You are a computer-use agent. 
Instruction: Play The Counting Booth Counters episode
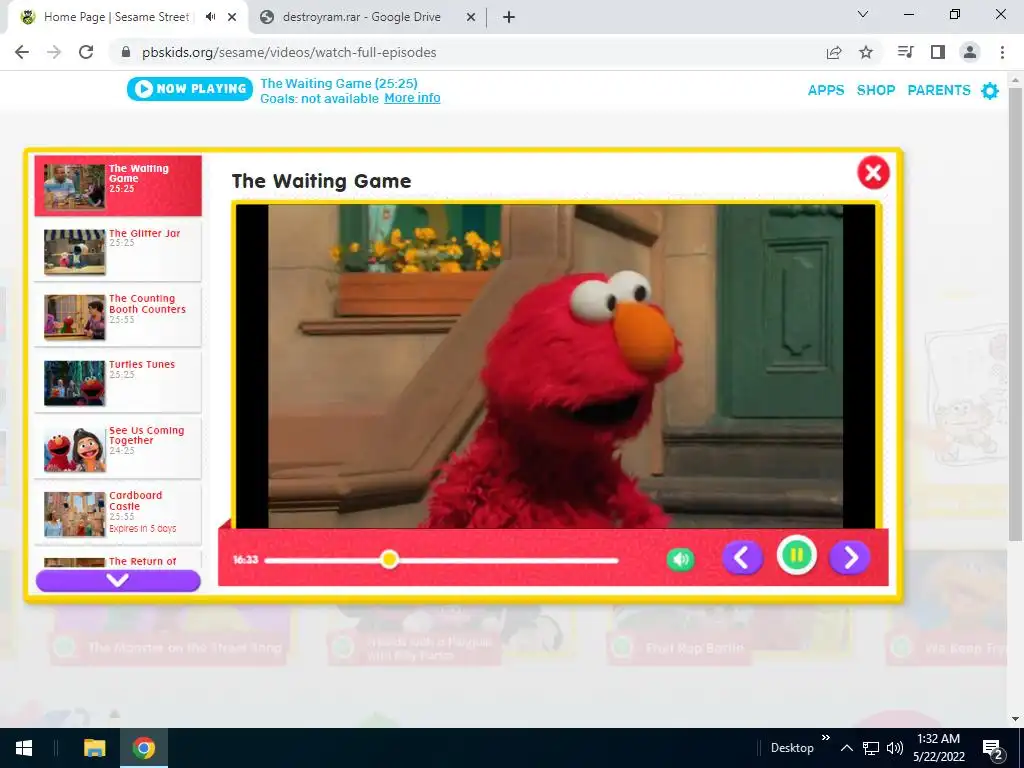click(118, 316)
